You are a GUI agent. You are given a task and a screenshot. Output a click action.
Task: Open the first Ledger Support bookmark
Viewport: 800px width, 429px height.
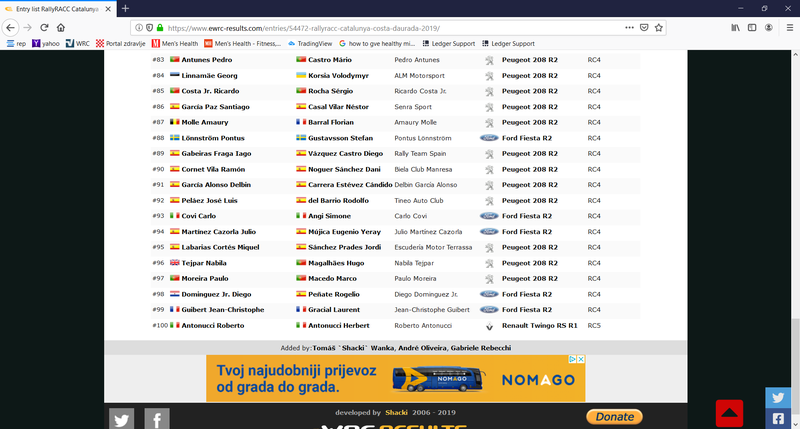(x=448, y=43)
